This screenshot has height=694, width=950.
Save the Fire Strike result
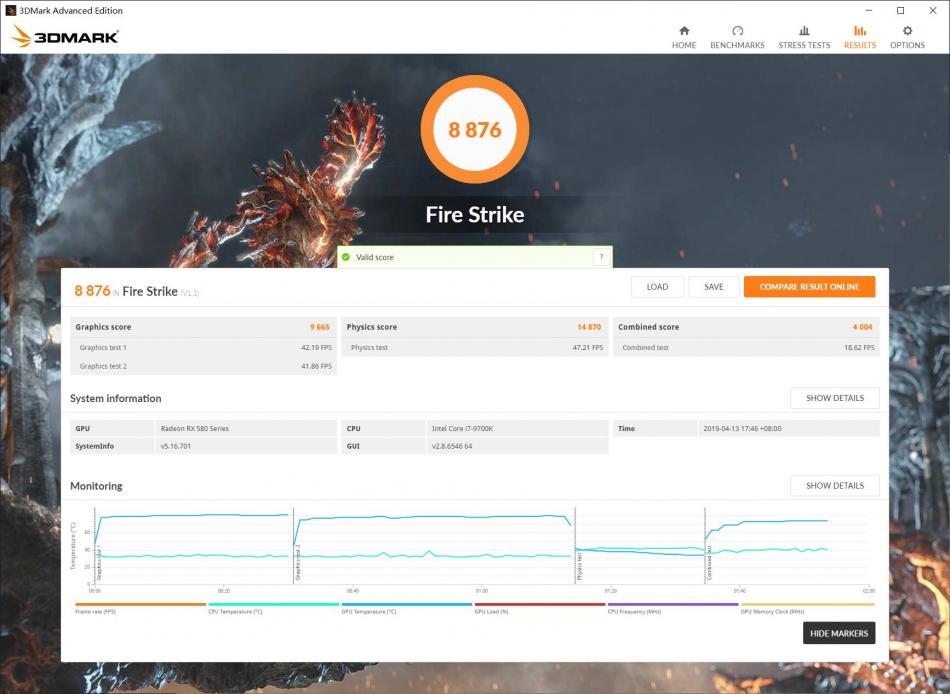pyautogui.click(x=714, y=286)
